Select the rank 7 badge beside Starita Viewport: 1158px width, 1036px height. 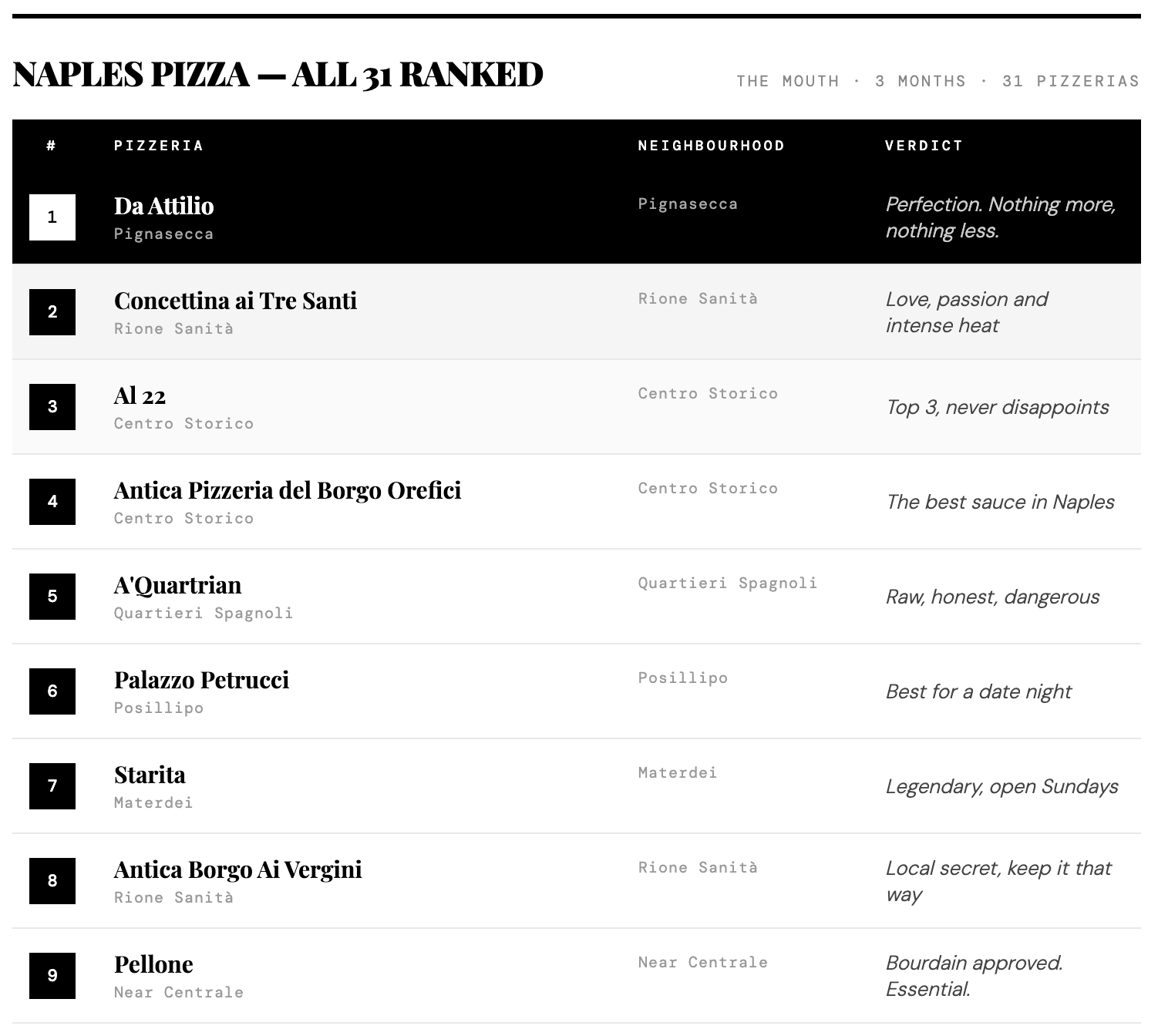coord(52,786)
